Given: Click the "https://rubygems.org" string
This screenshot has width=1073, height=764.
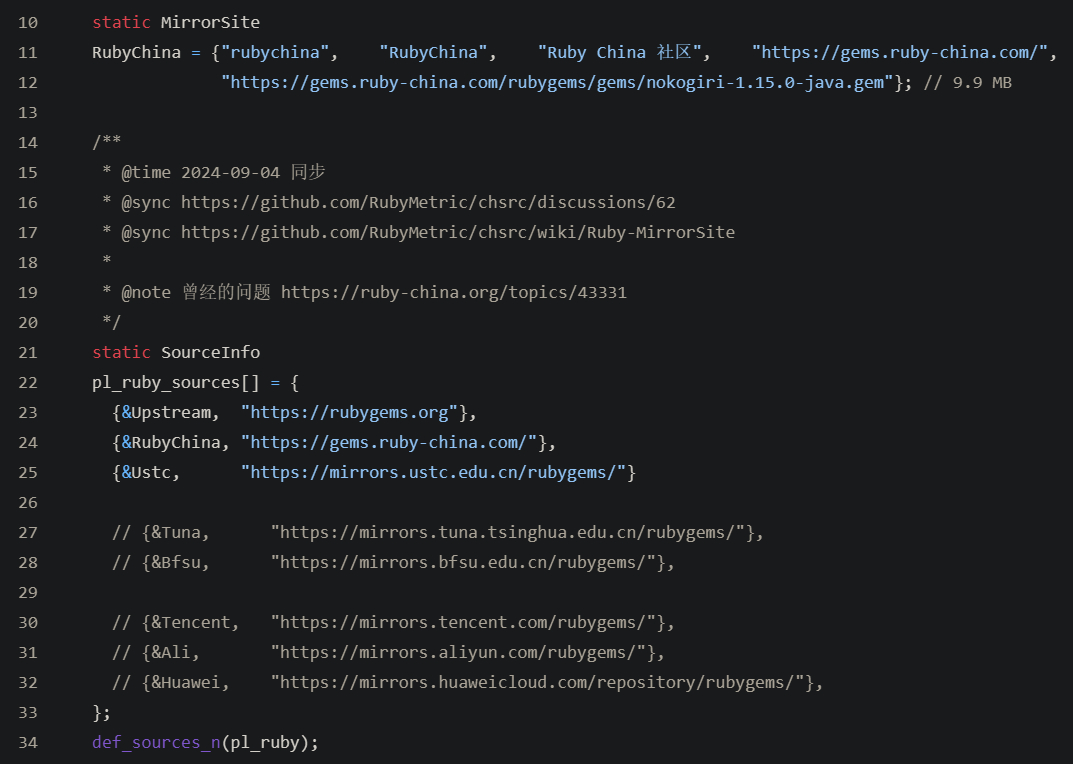Looking at the screenshot, I should point(349,413).
